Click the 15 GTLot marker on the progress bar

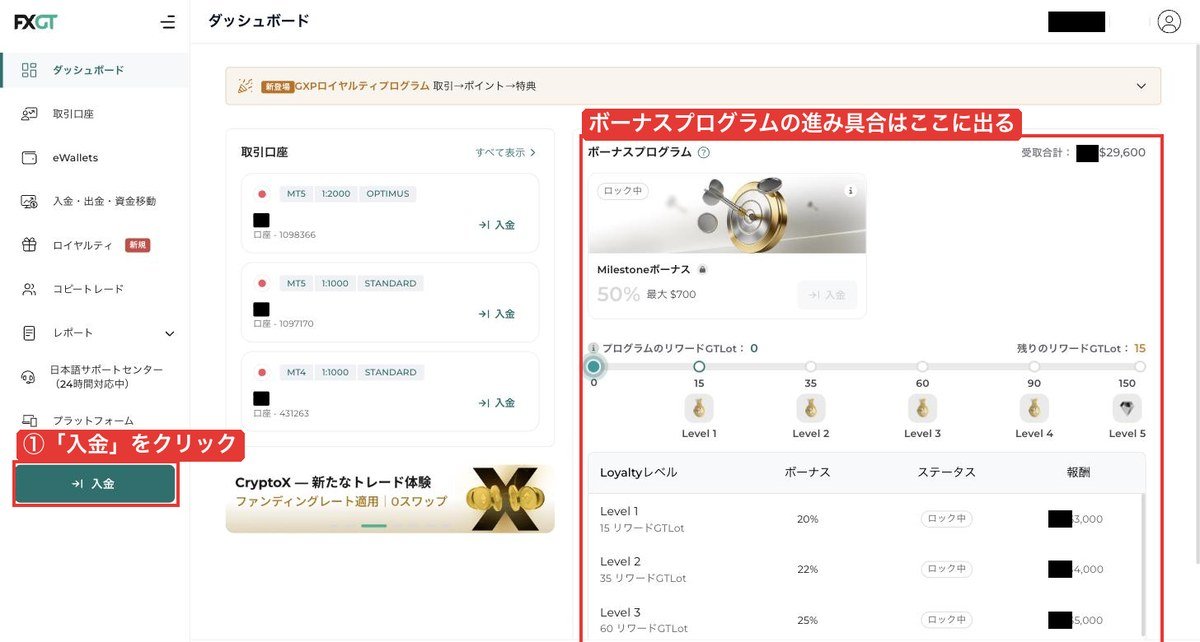coord(699,367)
